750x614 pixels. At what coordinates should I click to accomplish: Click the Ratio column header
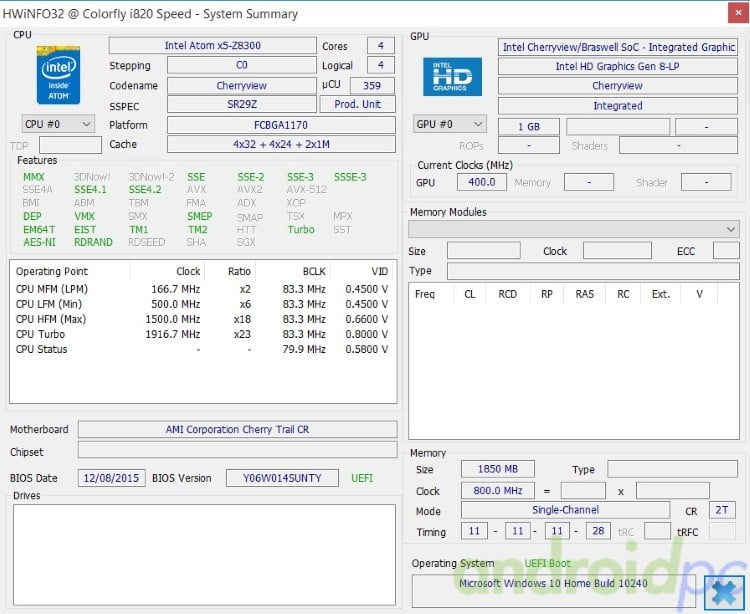coord(230,271)
